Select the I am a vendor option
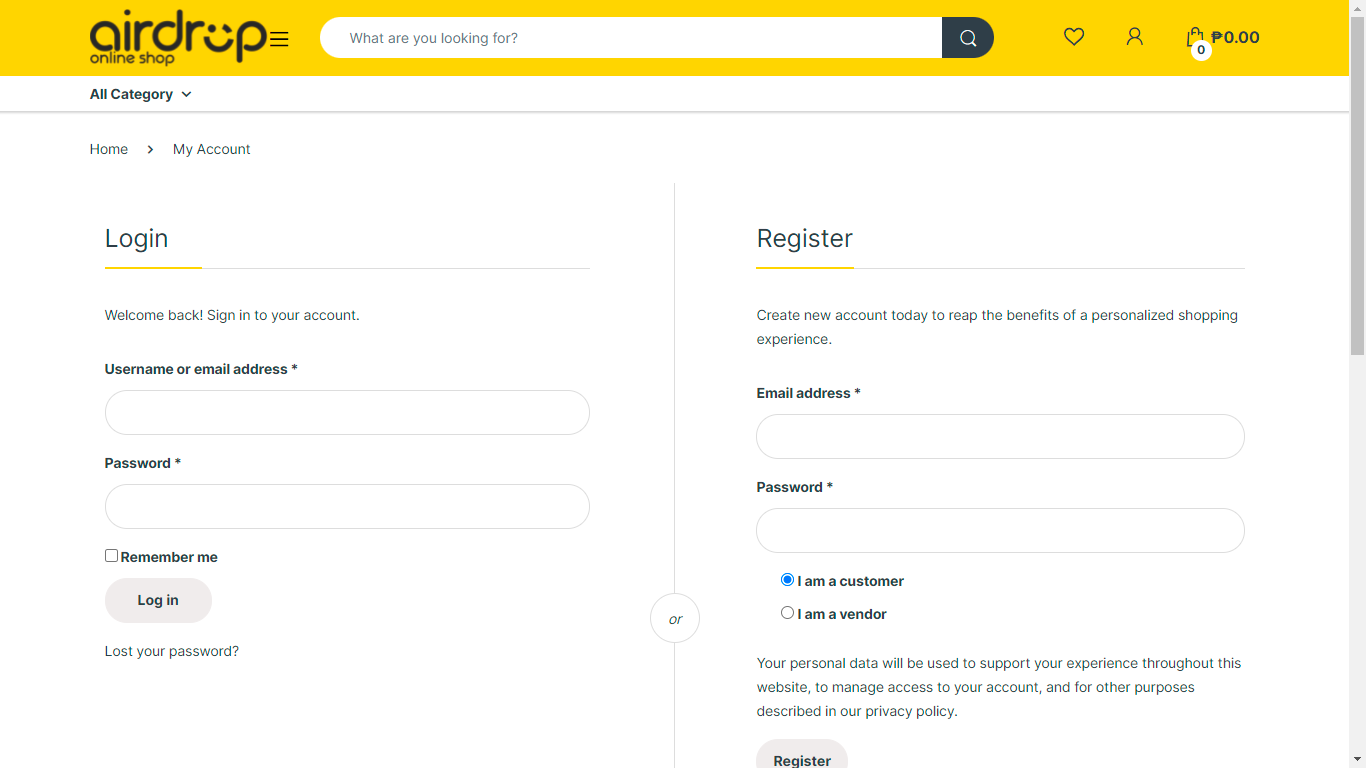This screenshot has width=1366, height=768. pos(788,613)
